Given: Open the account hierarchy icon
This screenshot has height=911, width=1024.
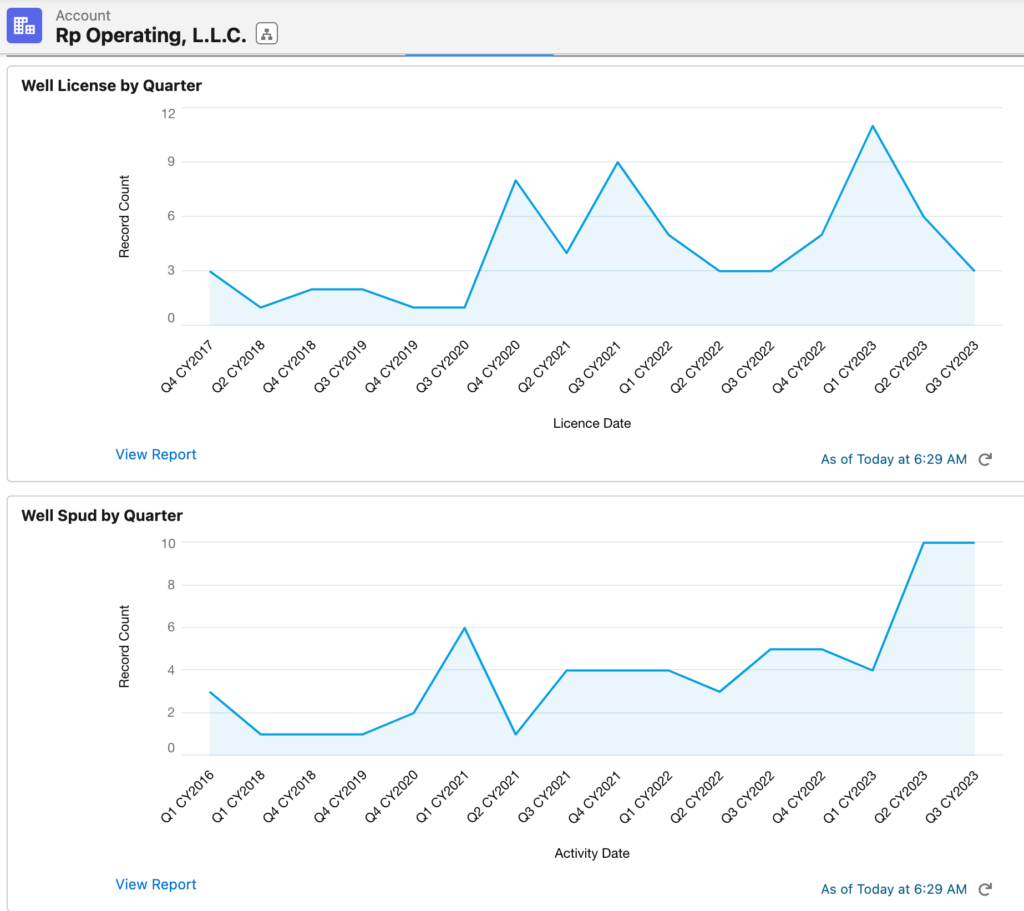Looking at the screenshot, I should [266, 34].
